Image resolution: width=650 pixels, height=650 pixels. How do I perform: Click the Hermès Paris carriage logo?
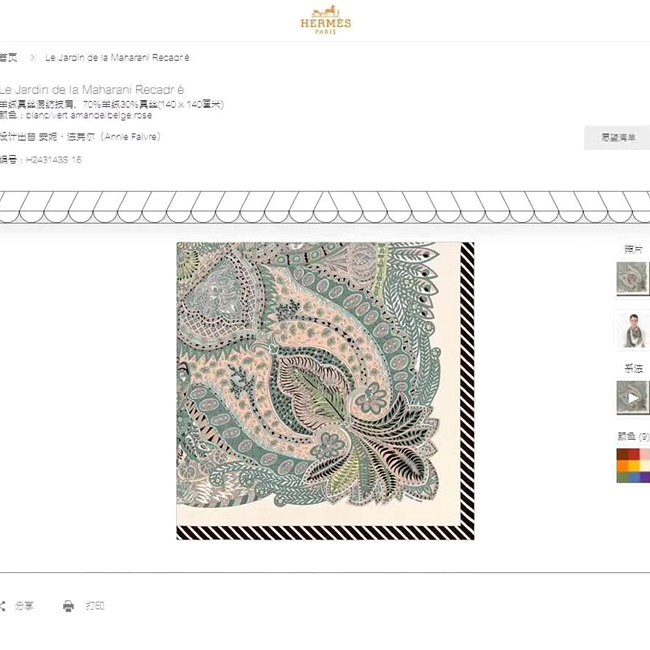tap(325, 19)
